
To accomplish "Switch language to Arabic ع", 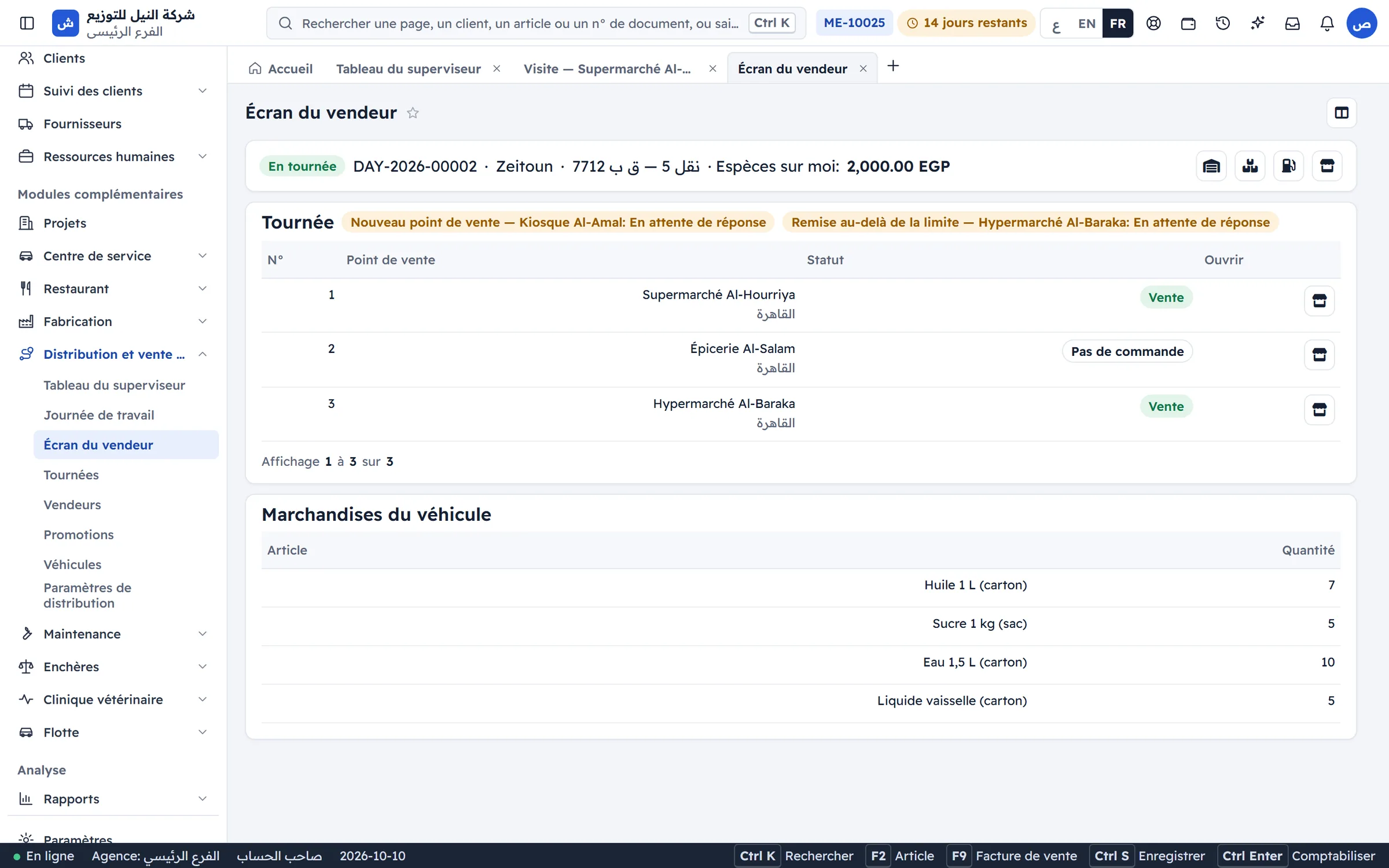I will click(x=1056, y=23).
